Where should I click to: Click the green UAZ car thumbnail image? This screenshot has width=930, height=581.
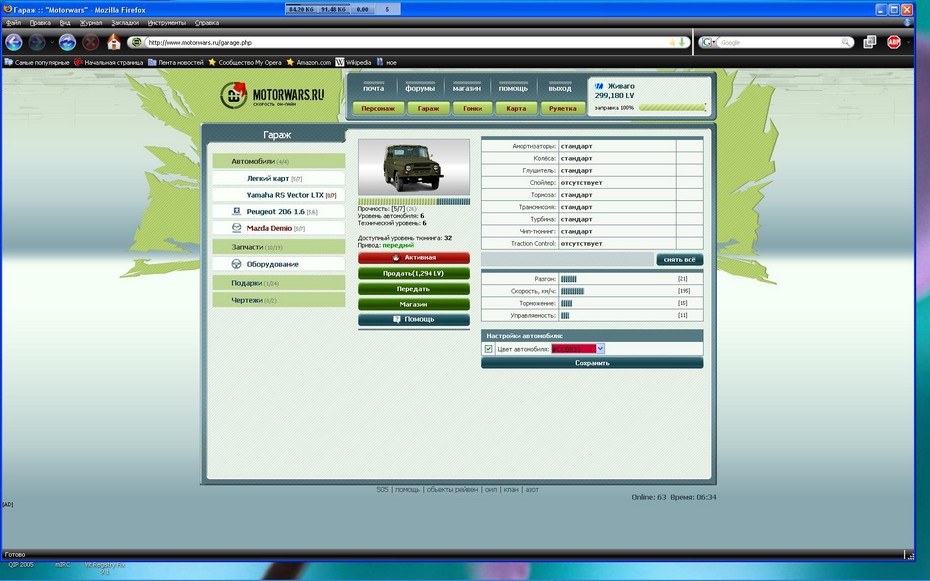click(413, 166)
